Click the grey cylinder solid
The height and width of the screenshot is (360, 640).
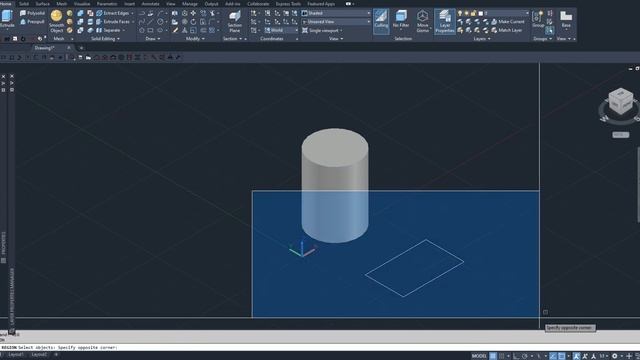[x=335, y=186]
